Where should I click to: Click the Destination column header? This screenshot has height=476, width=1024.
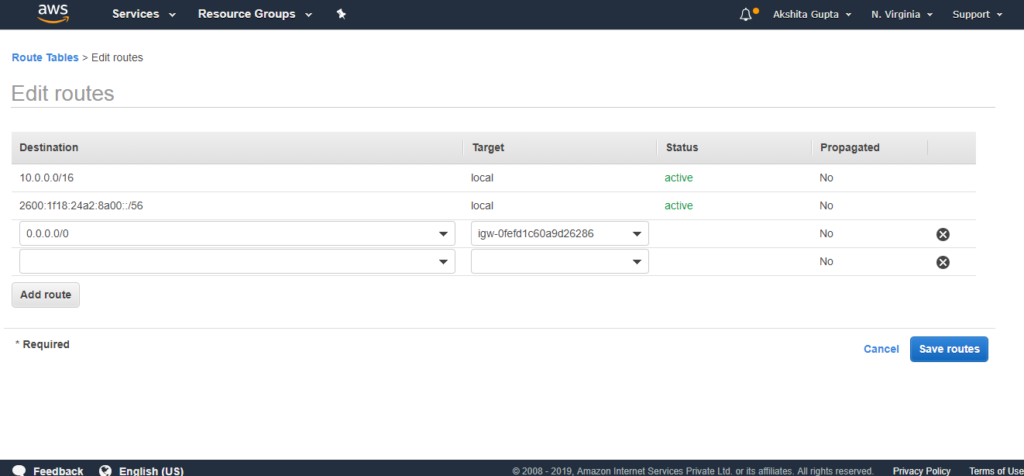(49, 148)
